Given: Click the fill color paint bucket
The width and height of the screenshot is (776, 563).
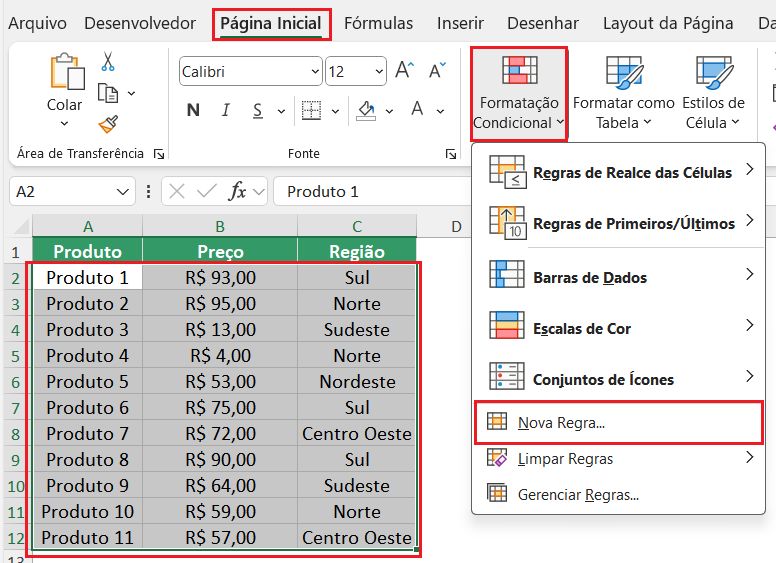Looking at the screenshot, I should 366,110.
